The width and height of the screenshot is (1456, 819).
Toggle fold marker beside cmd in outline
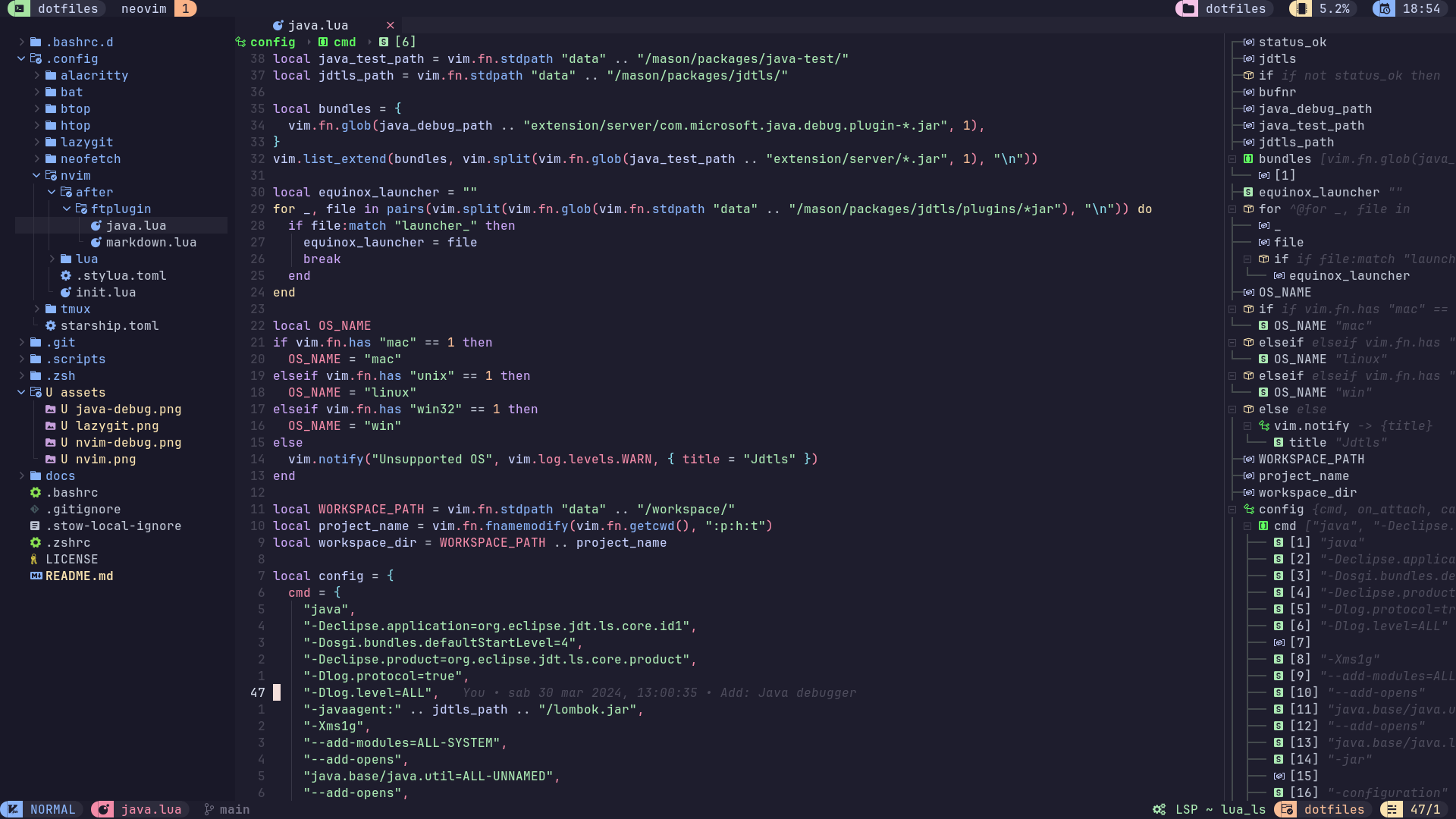pyautogui.click(x=1247, y=526)
